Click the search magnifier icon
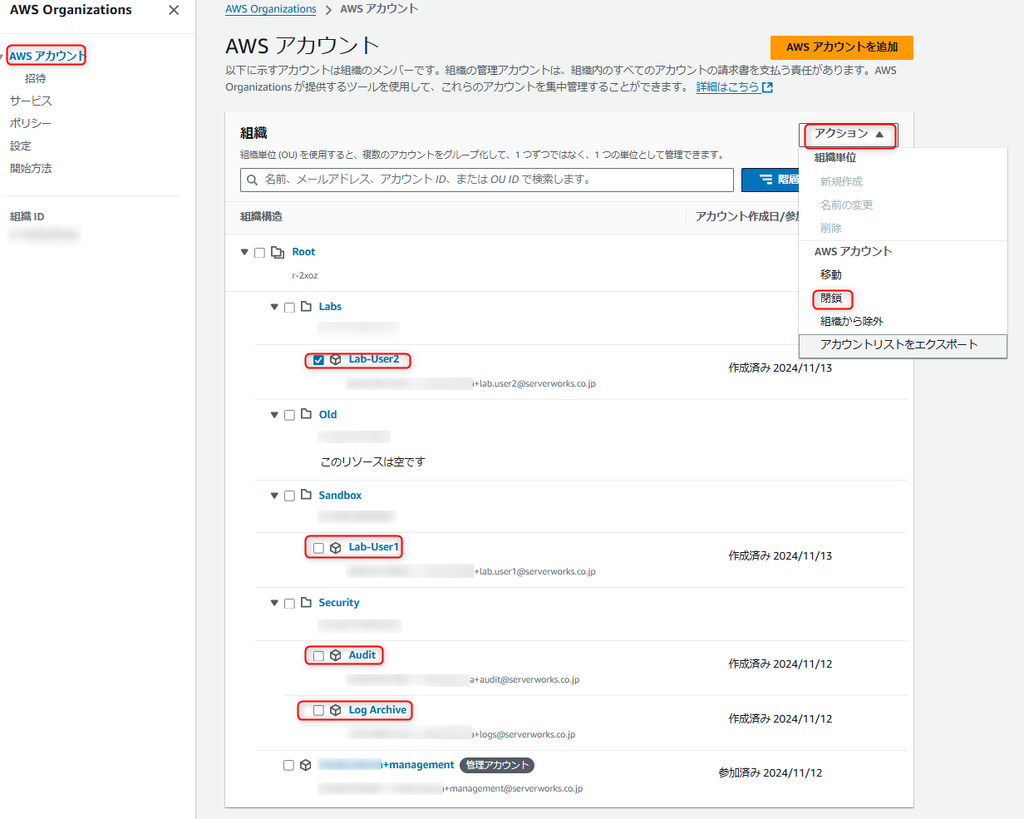1024x819 pixels. [252, 180]
